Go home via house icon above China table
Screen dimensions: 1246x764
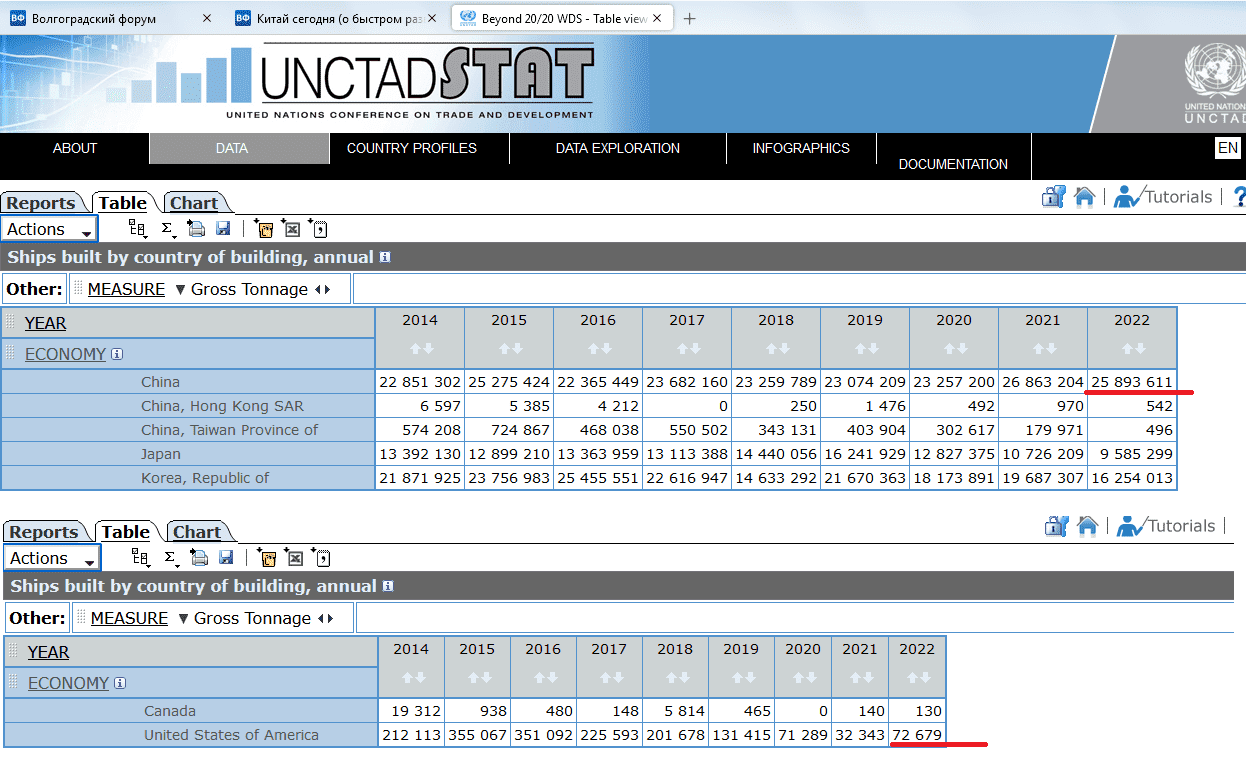[1084, 197]
